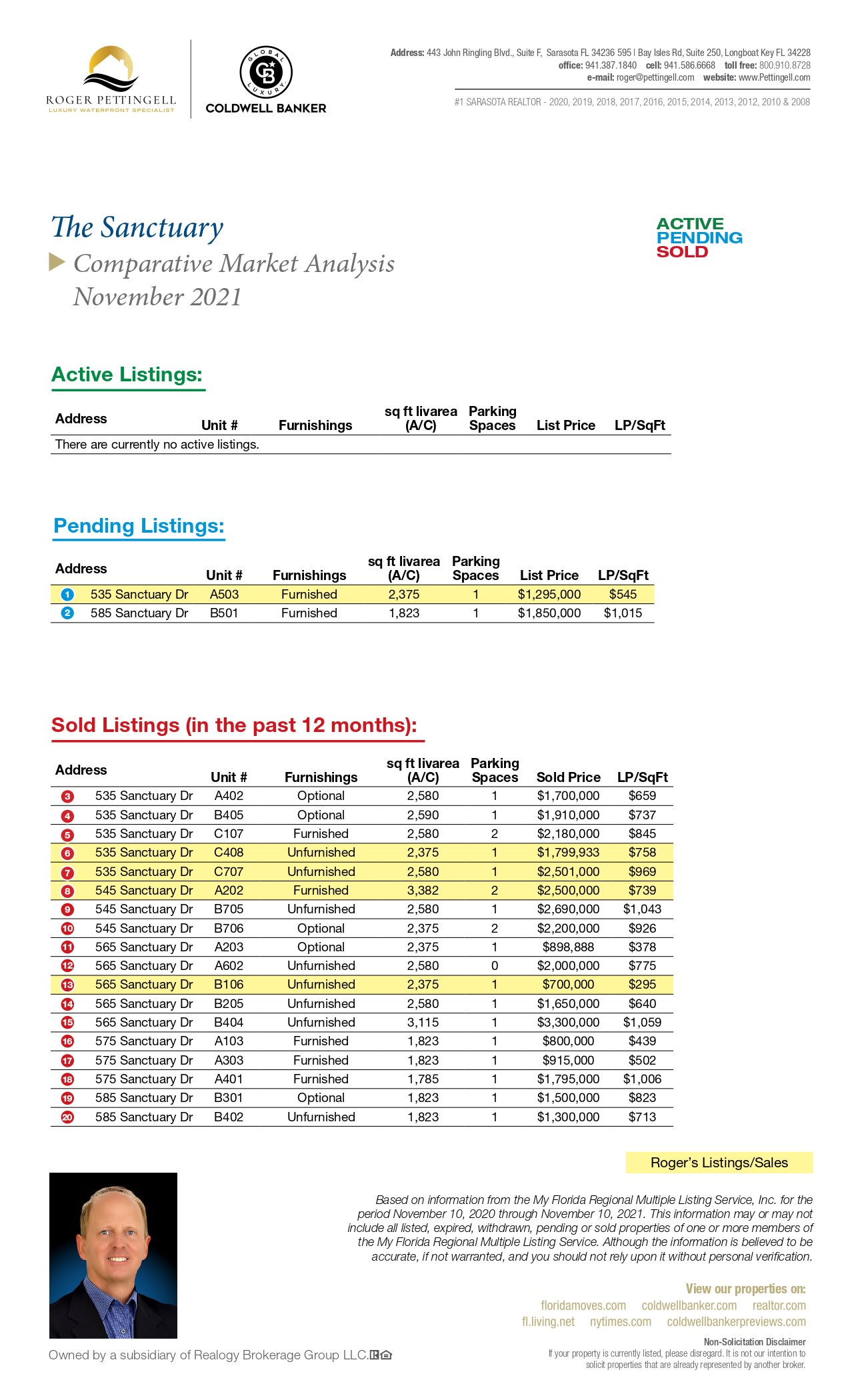Viewport: 850px width, 1400px height.
Task: Click the List Price header in Pending table
Action: click(549, 575)
